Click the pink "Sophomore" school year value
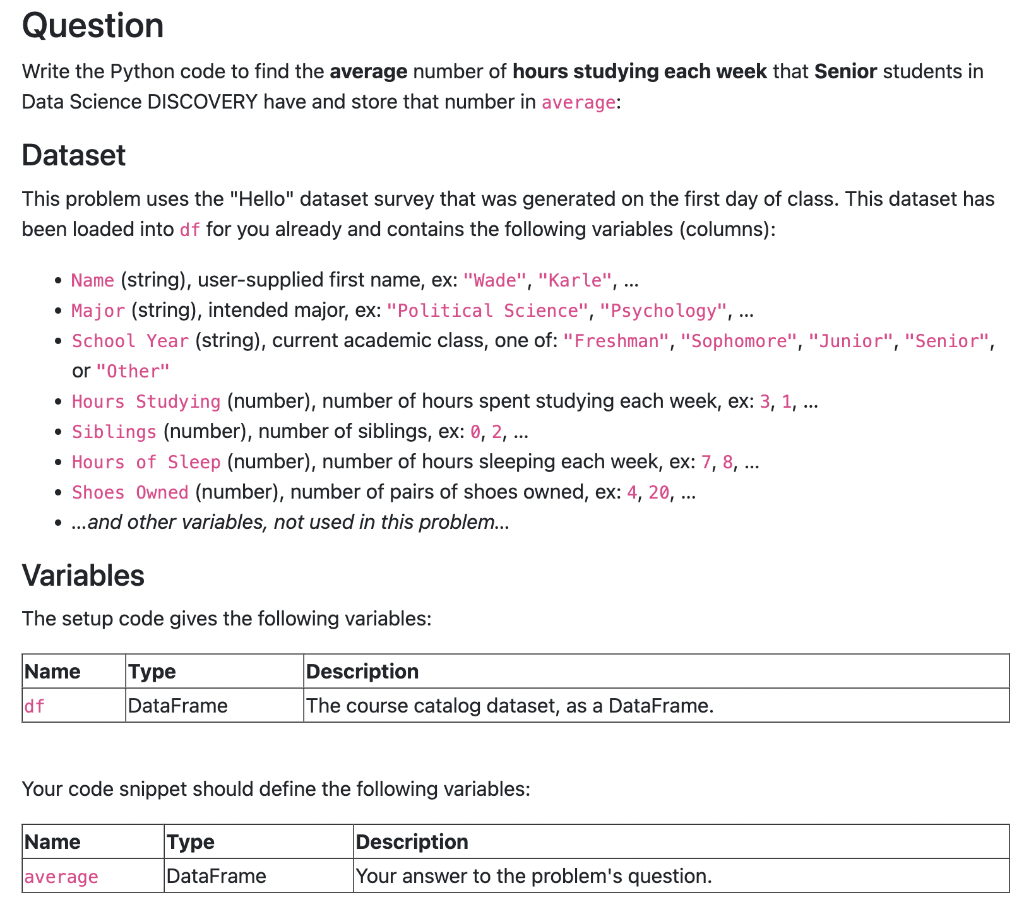The width and height of the screenshot is (1024, 924). point(739,341)
